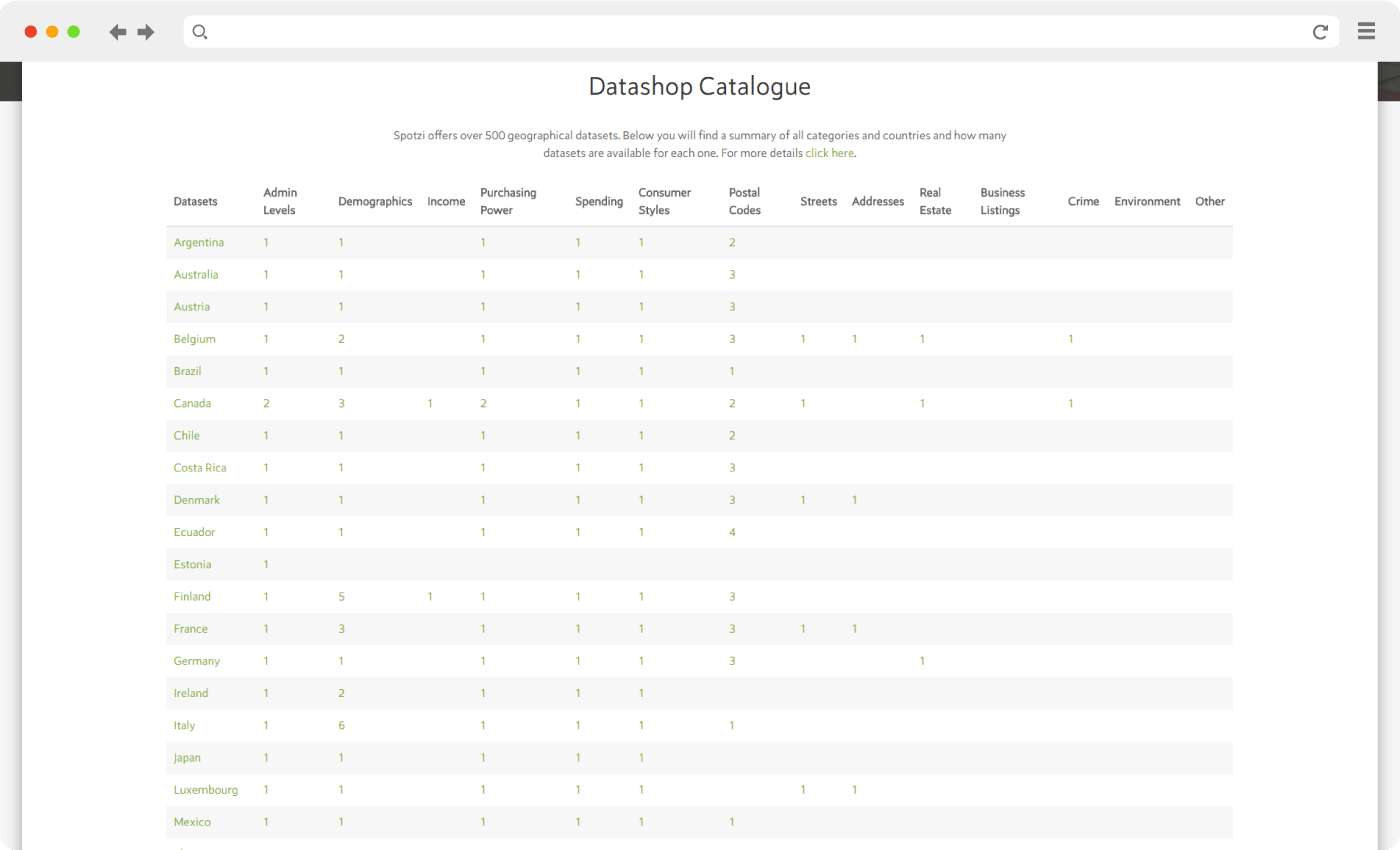
Task: Click France's Demographics value 3
Action: 341,629
